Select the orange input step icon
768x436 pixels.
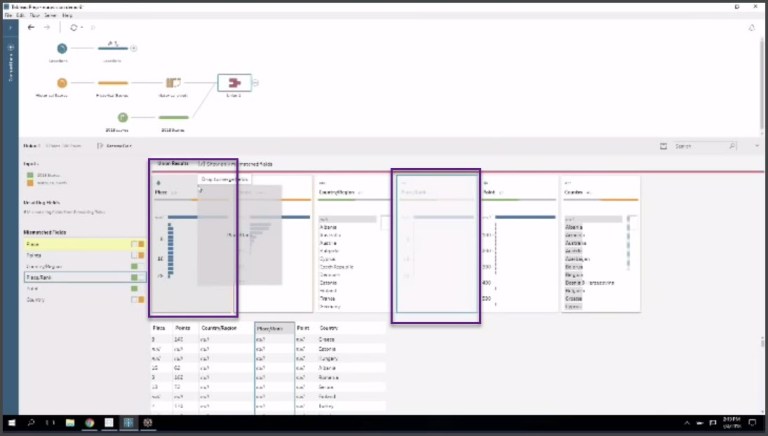(x=62, y=83)
